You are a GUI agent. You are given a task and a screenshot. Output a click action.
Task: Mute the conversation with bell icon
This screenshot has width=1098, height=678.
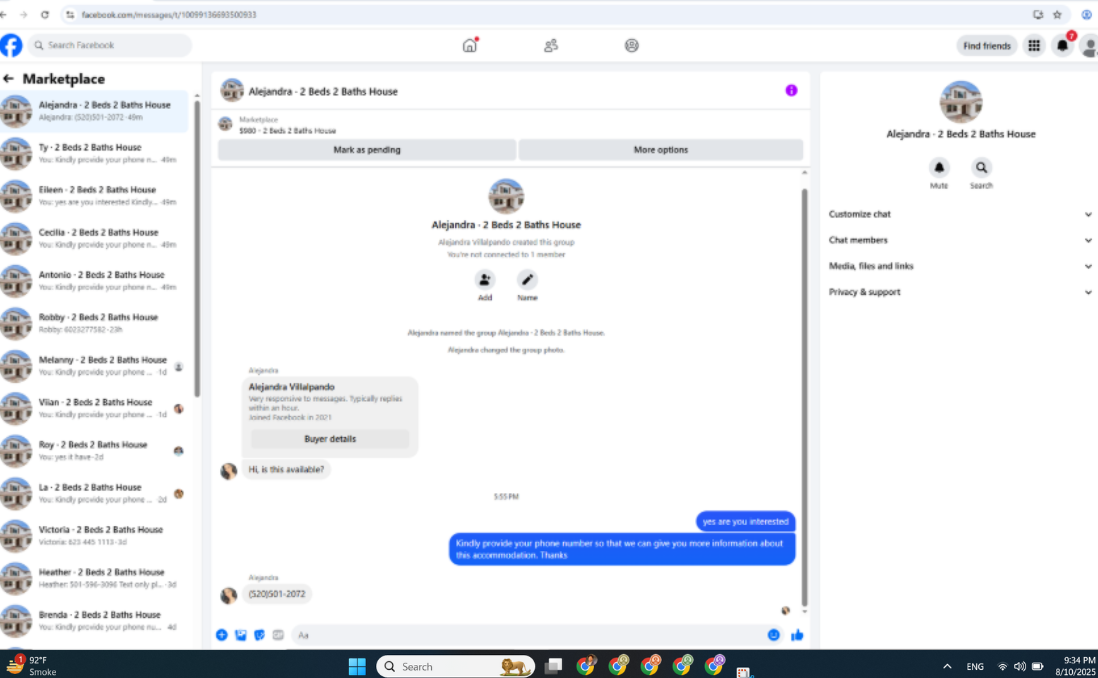point(939,167)
